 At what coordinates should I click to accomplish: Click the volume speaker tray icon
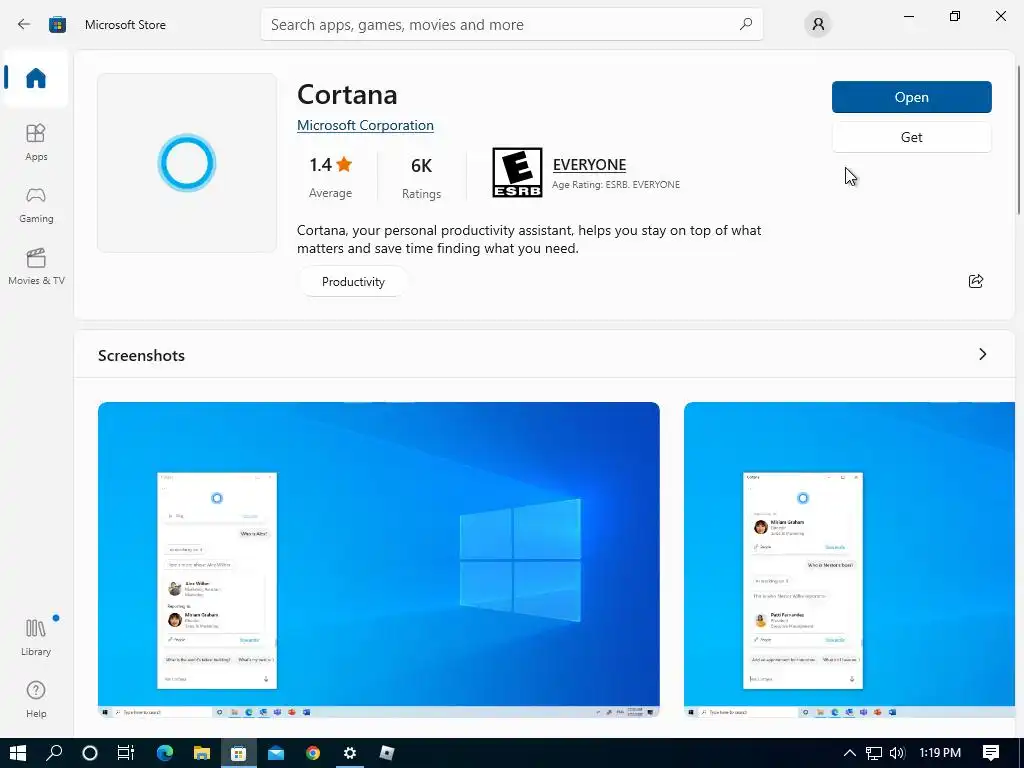coord(897,753)
